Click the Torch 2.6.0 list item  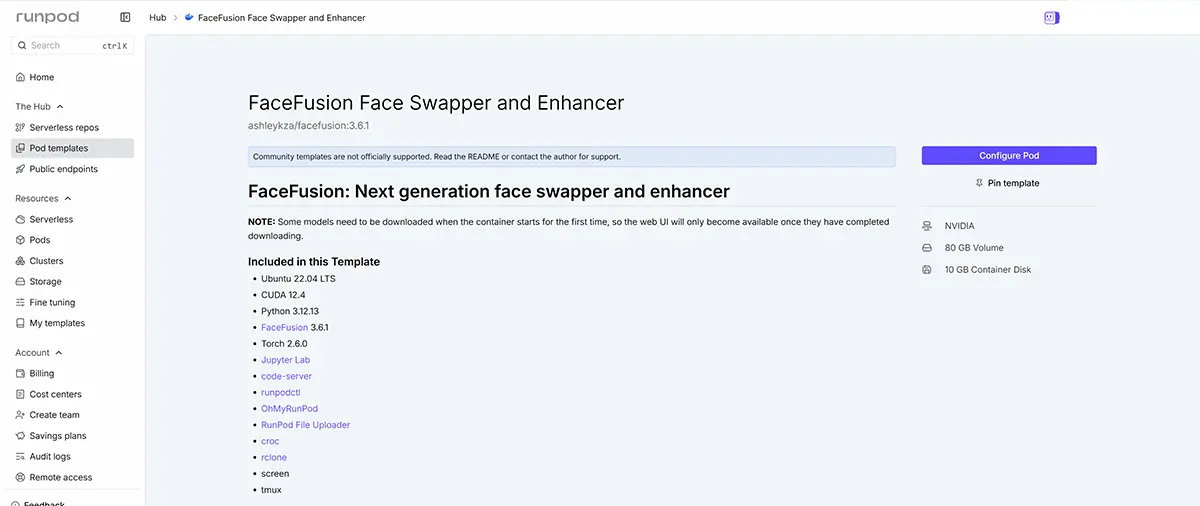[x=284, y=344]
